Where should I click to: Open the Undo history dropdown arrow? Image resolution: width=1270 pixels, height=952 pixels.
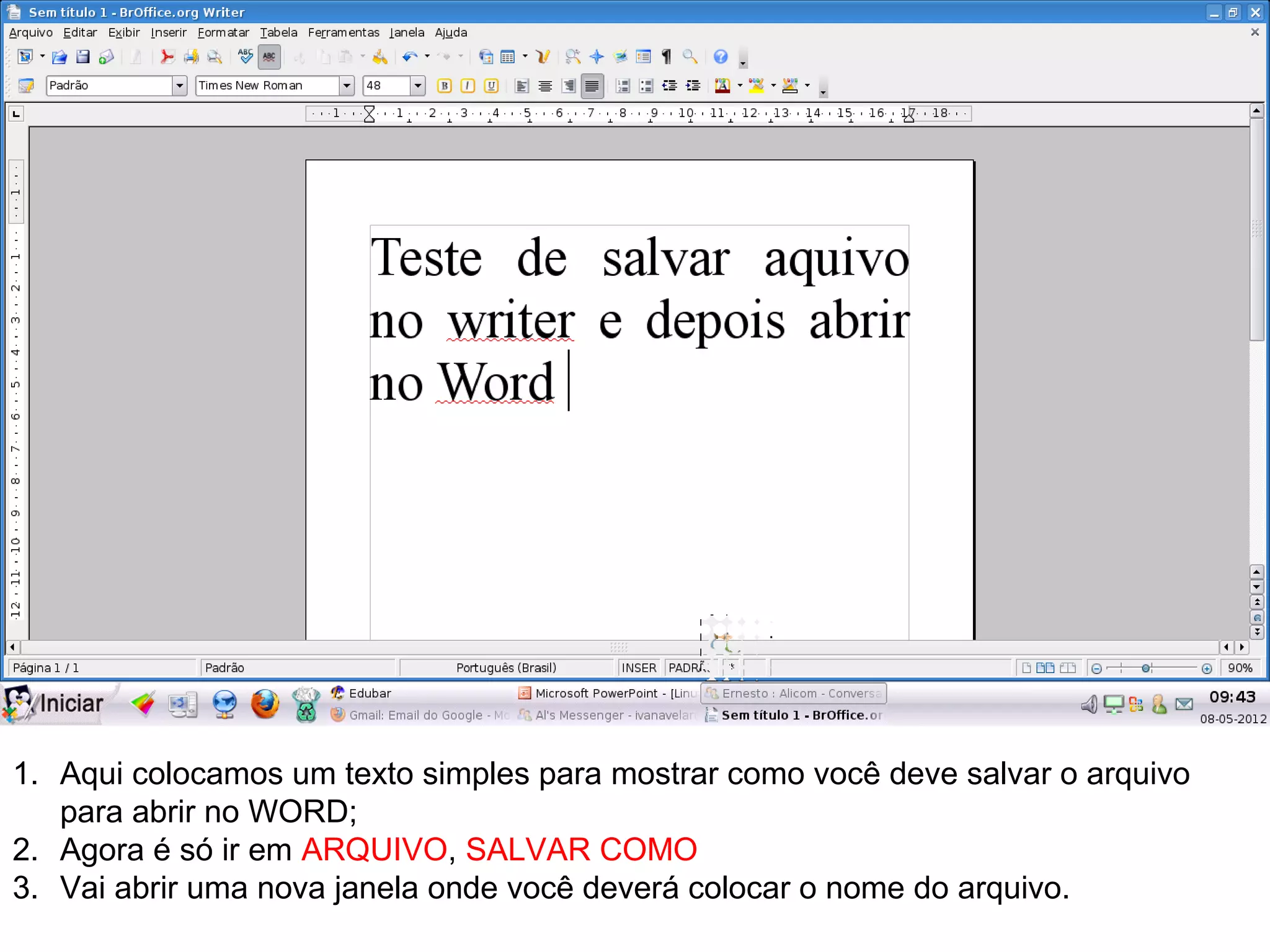point(427,57)
